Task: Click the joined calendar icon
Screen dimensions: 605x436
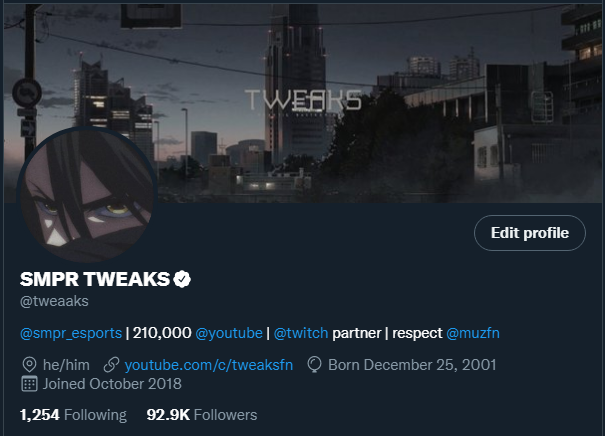Action: 29,384
